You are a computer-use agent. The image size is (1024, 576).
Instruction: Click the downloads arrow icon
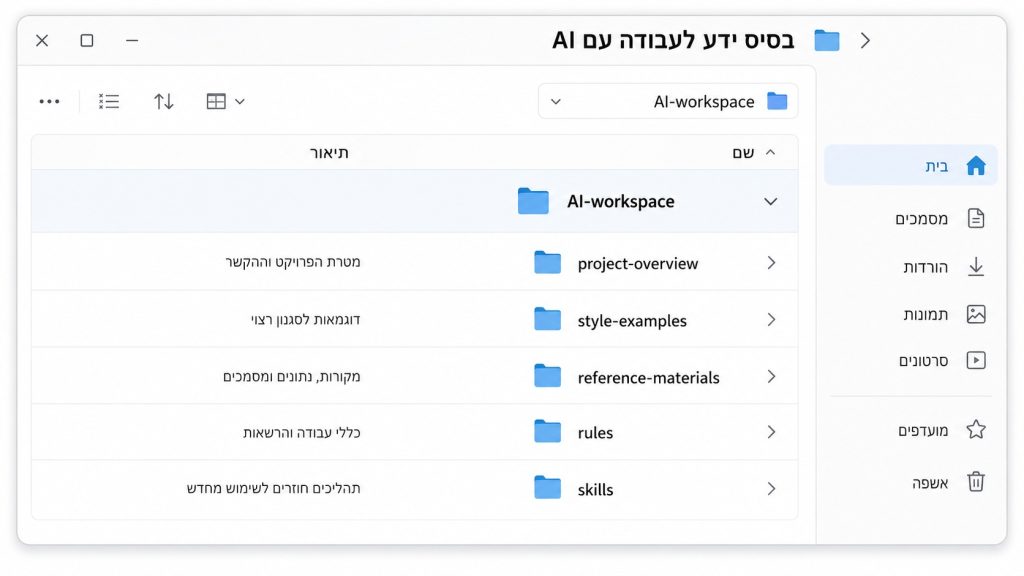(x=976, y=266)
